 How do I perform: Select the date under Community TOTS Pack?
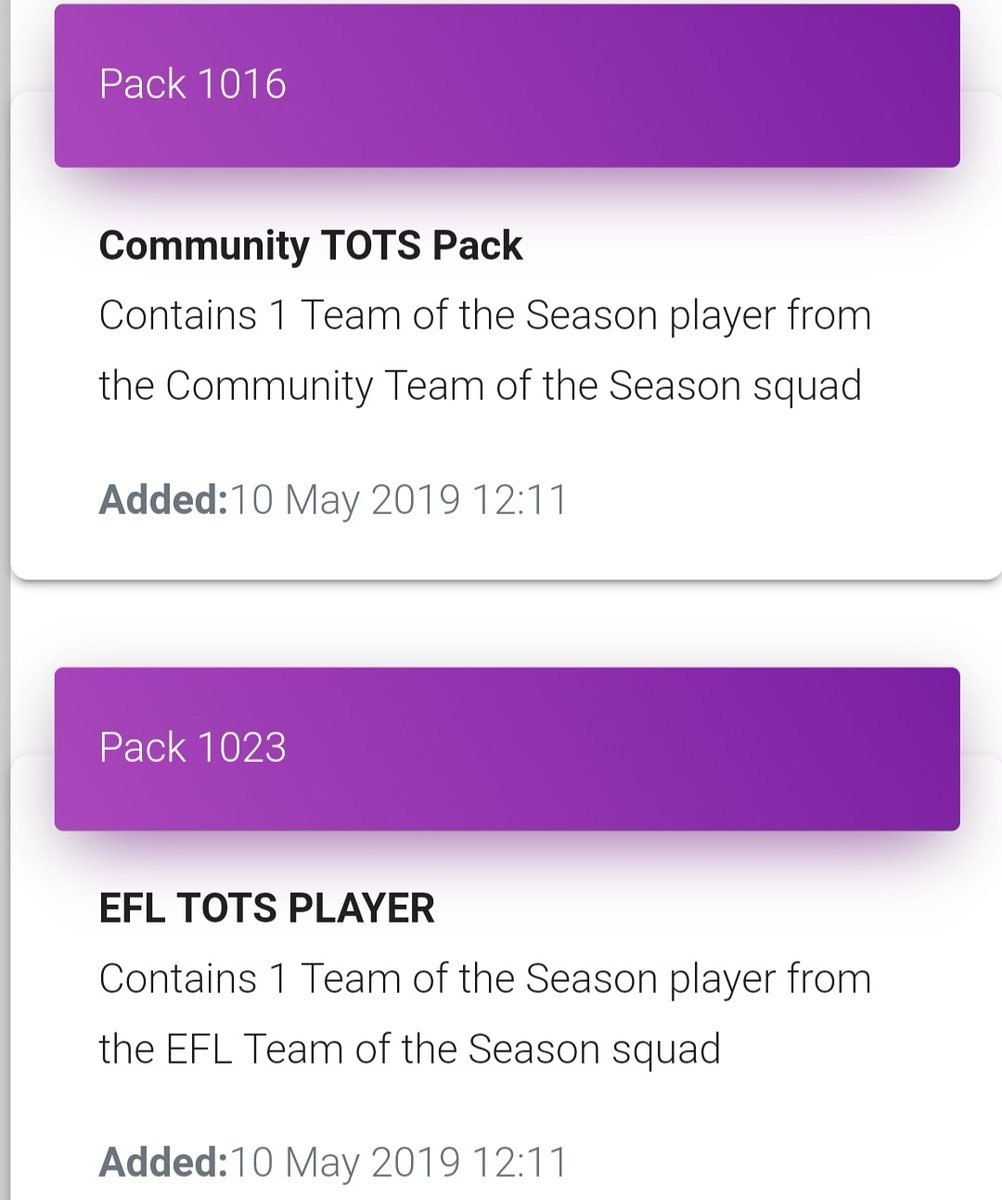pyautogui.click(x=398, y=498)
